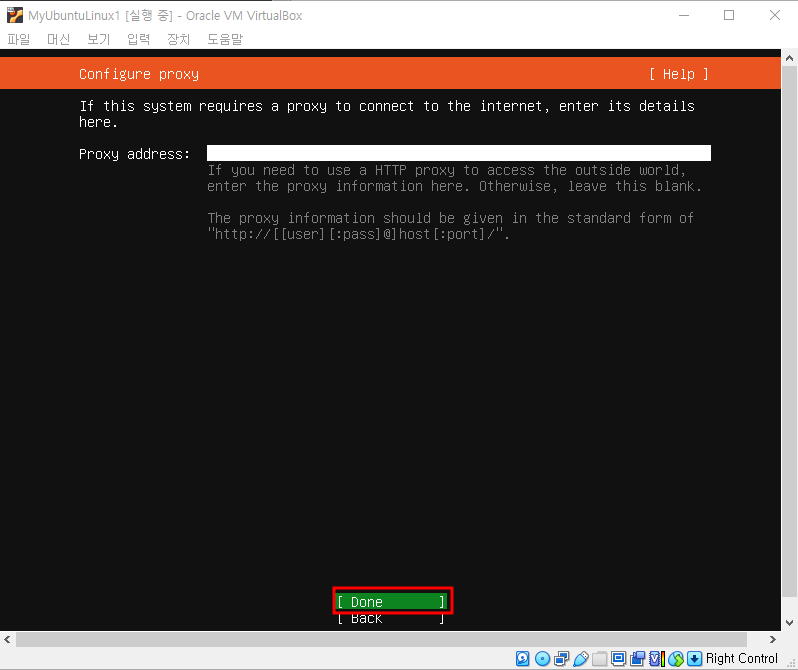Click the mouse integration status icon
Viewport: 798px width, 670px height.
coord(676,658)
